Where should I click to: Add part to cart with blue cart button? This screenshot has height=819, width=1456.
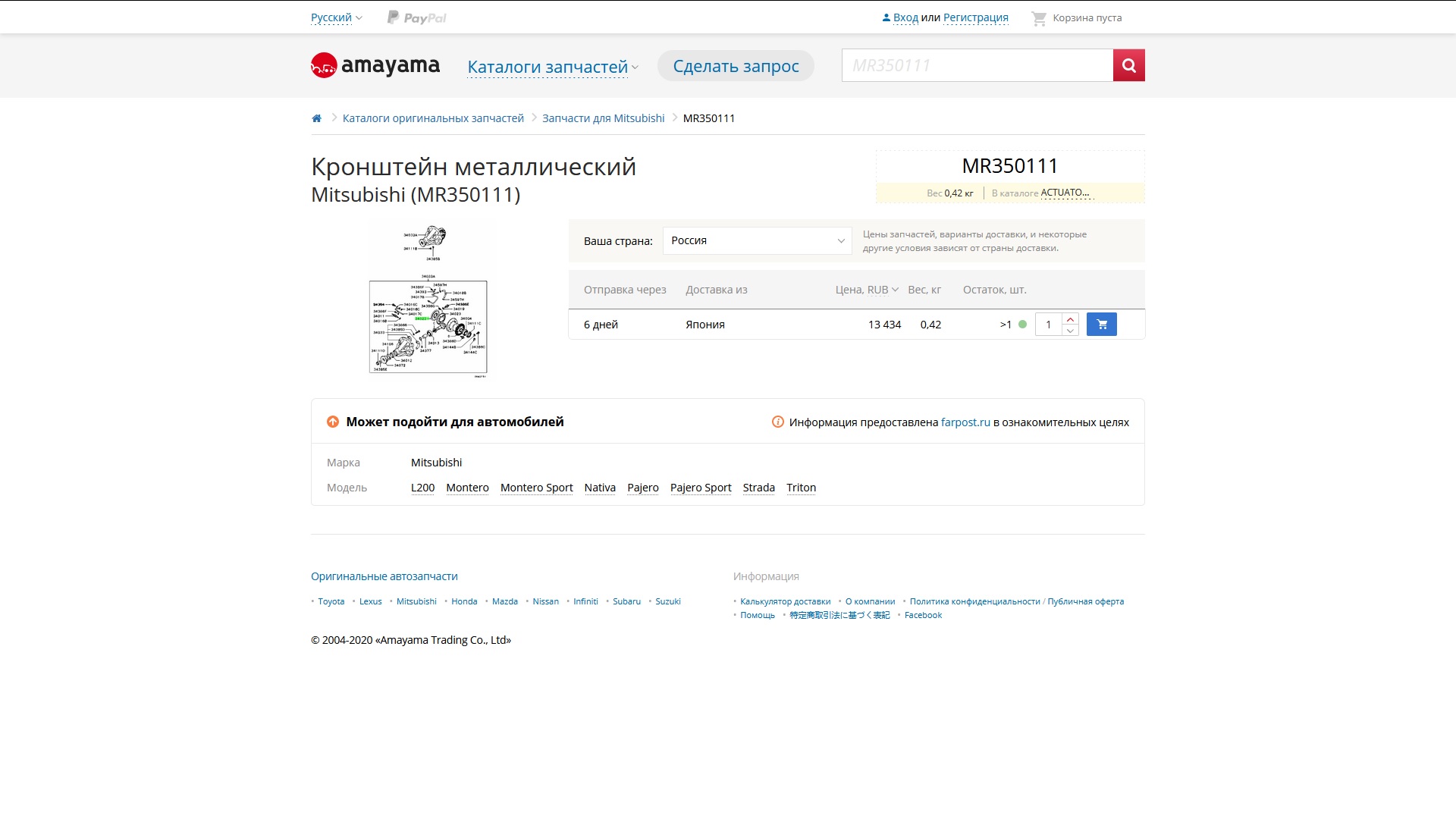coord(1101,325)
